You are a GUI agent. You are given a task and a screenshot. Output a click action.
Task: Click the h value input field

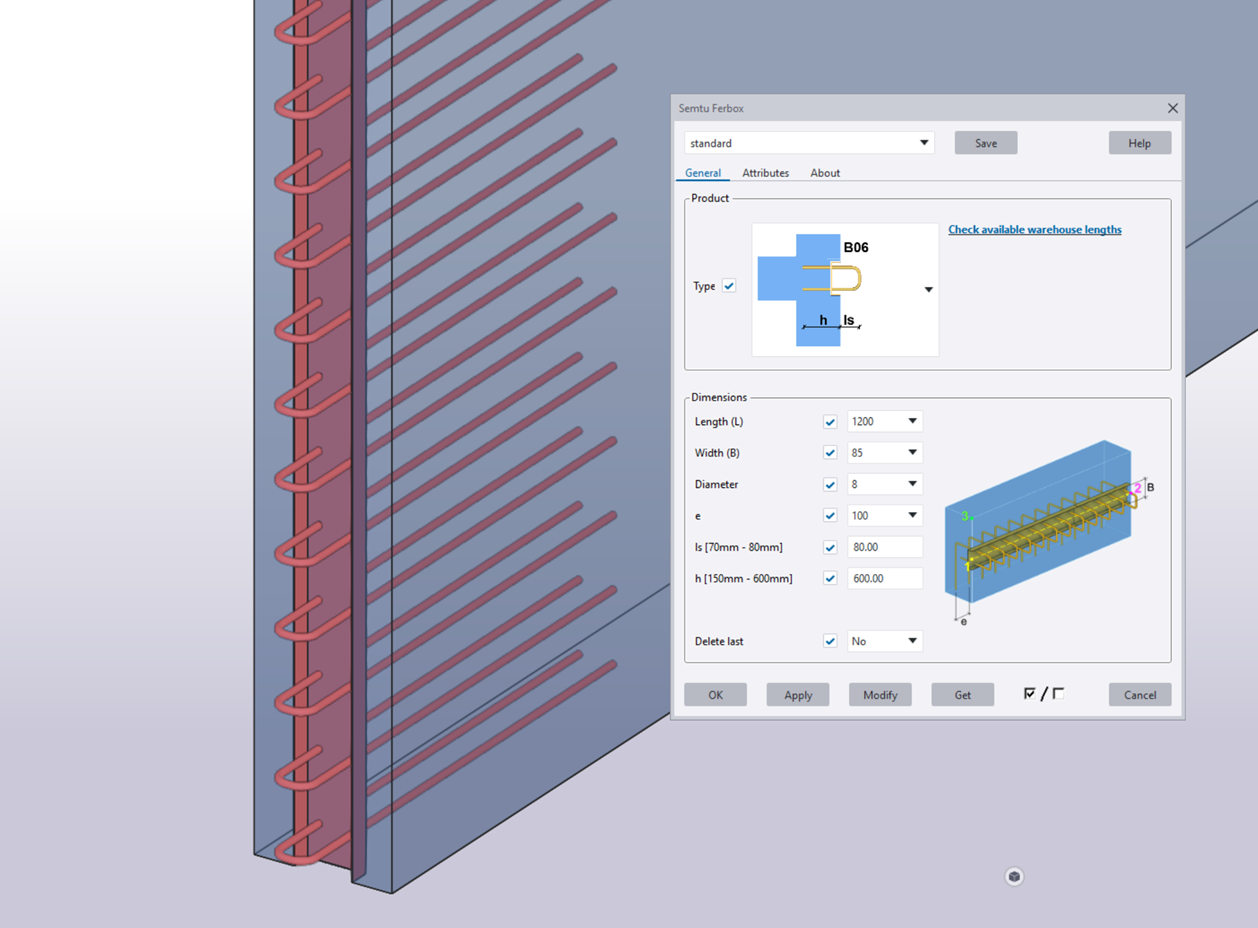(884, 579)
